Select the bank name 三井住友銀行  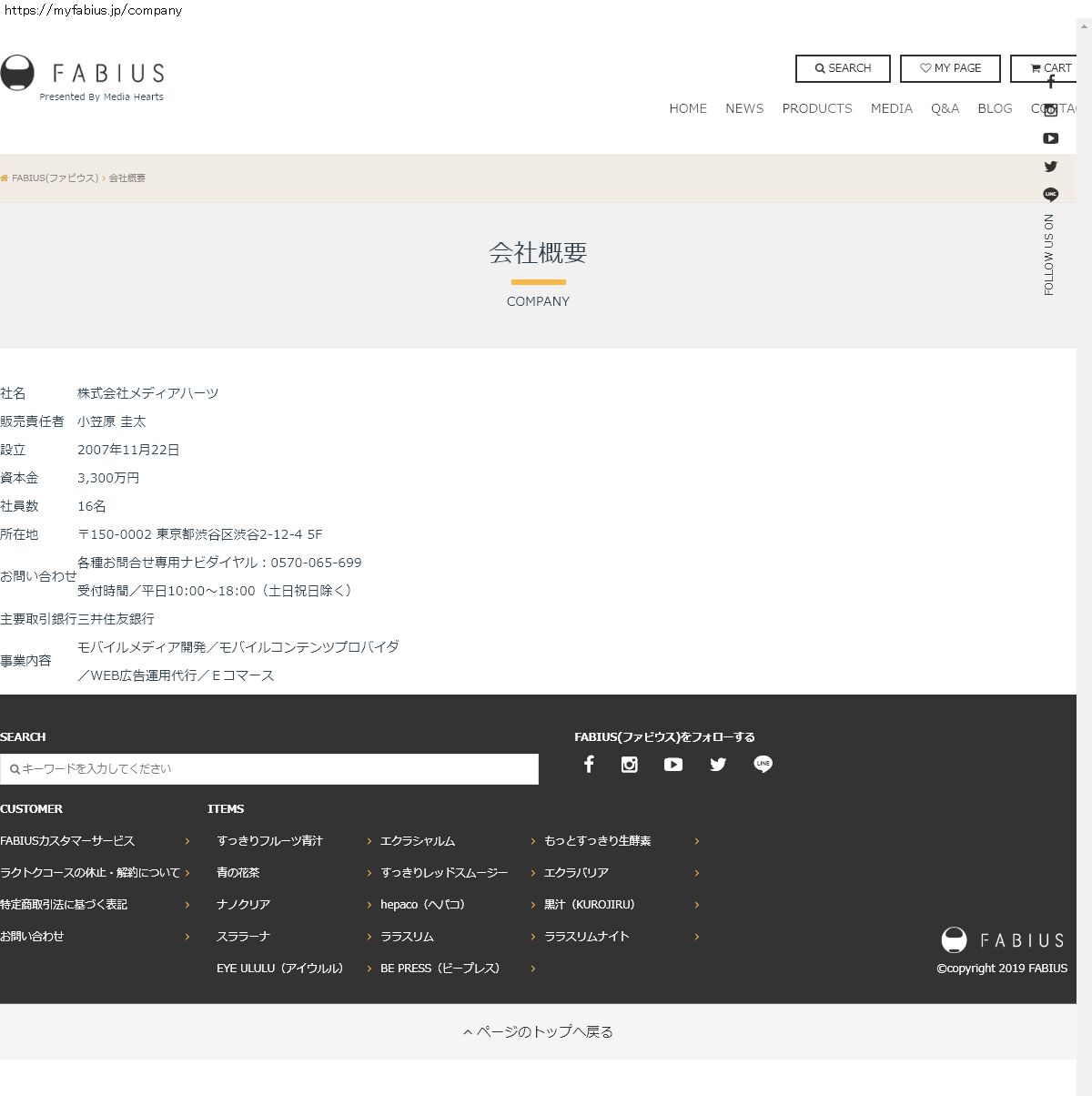click(x=116, y=619)
